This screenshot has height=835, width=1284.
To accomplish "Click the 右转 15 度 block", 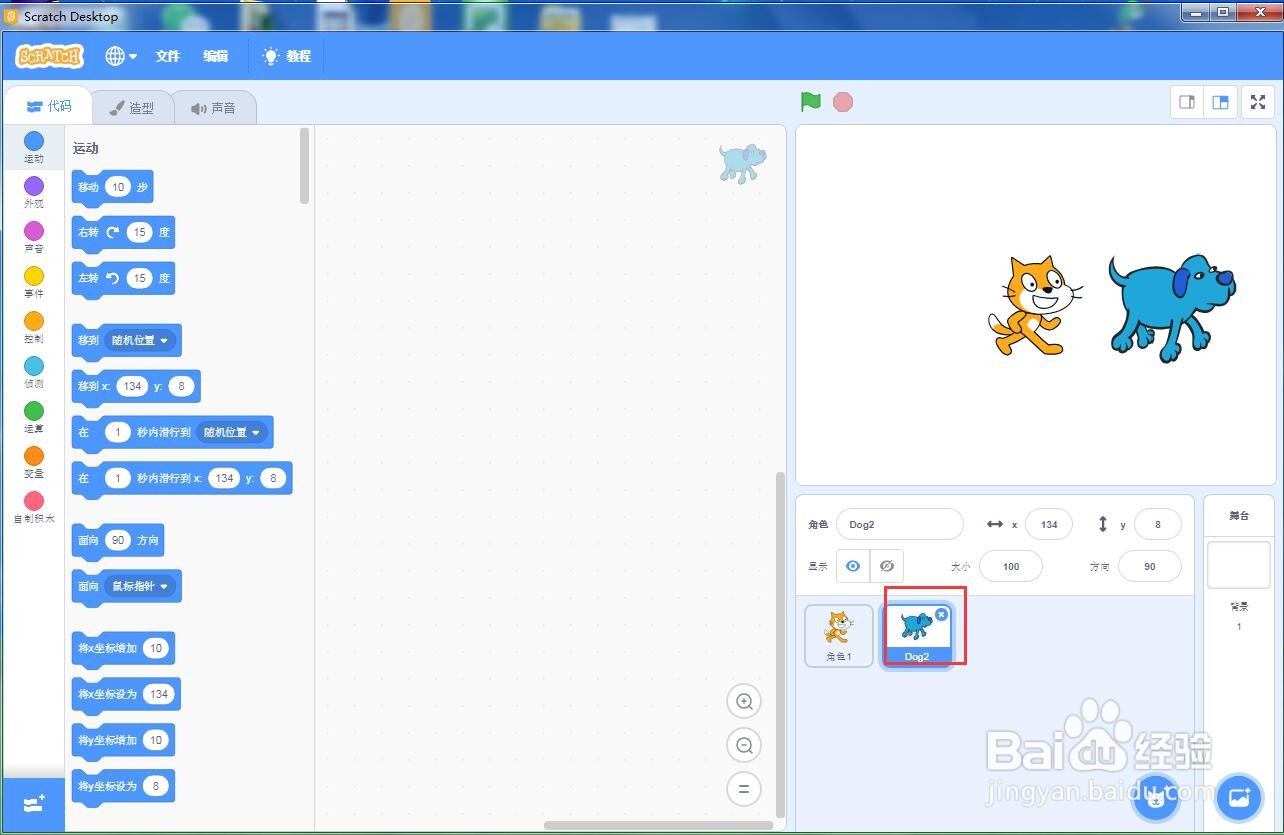I will [123, 232].
